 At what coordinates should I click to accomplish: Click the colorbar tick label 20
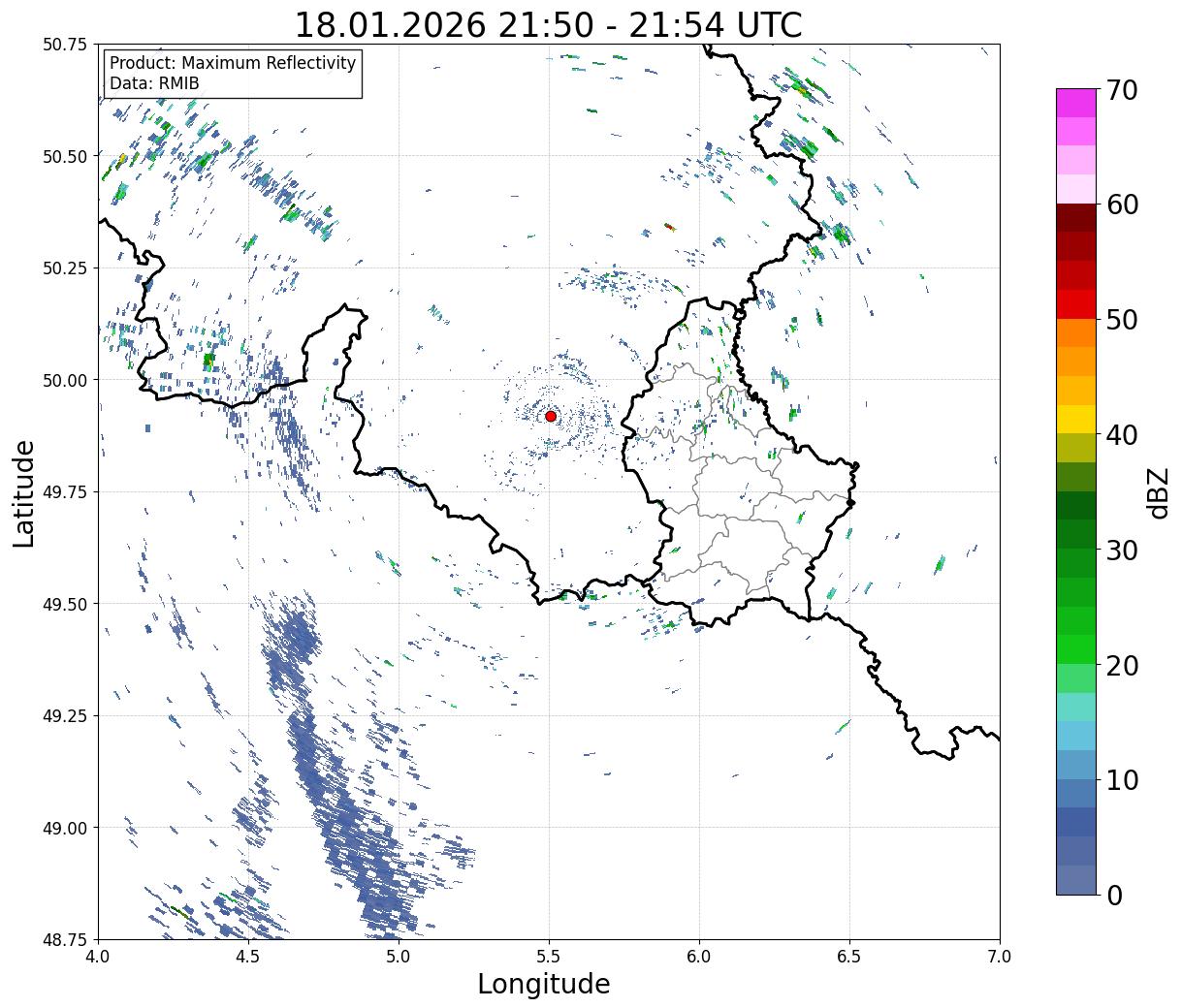click(1122, 665)
